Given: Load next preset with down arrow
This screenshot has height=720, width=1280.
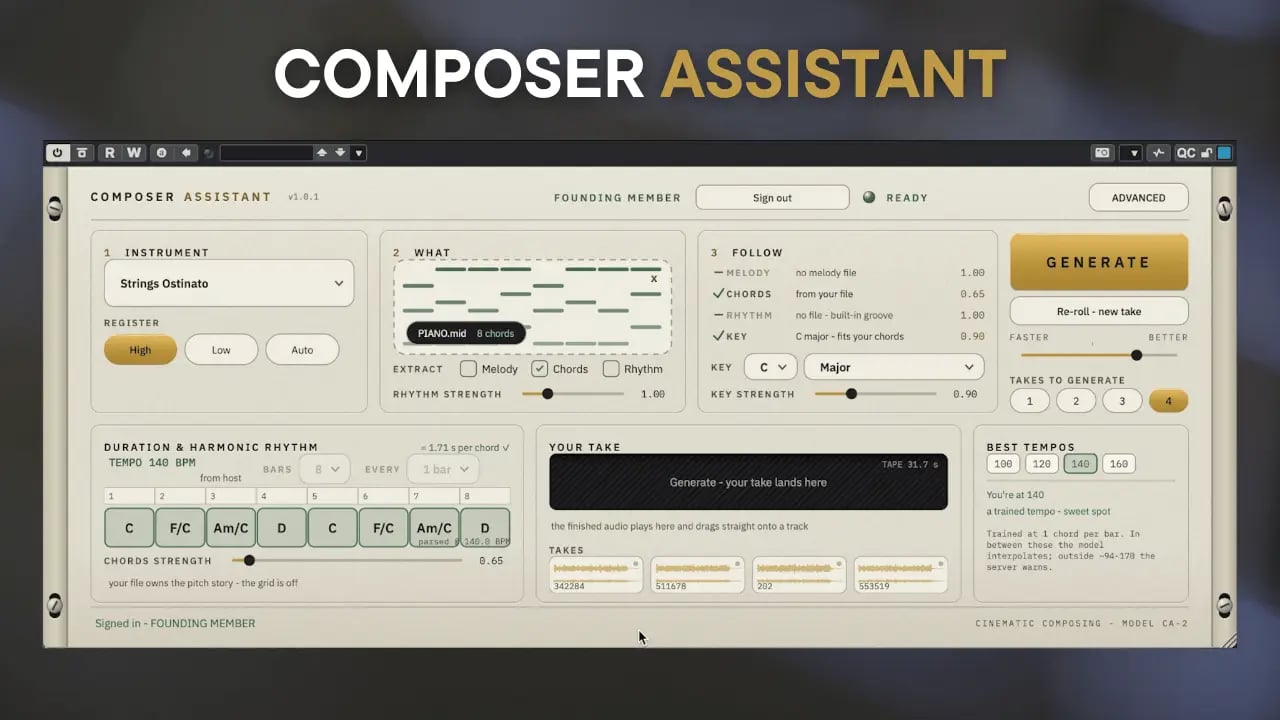Looking at the screenshot, I should point(341,153).
